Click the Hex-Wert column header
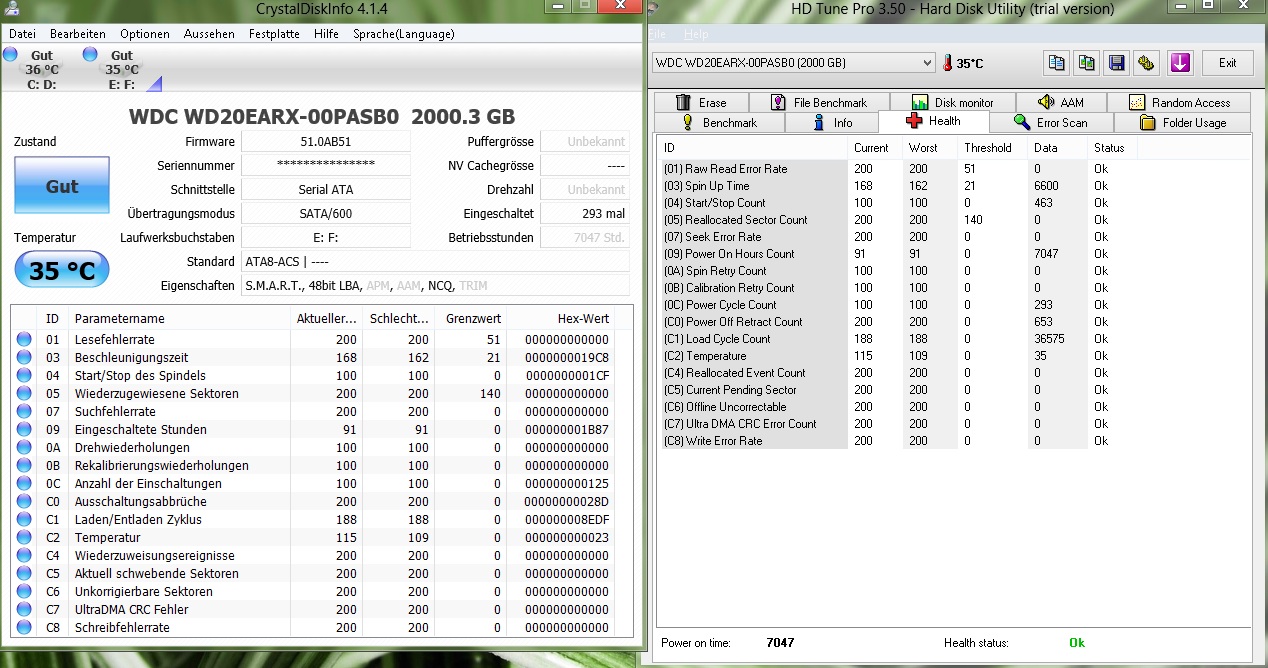The image size is (1268, 668). pyautogui.click(x=558, y=318)
